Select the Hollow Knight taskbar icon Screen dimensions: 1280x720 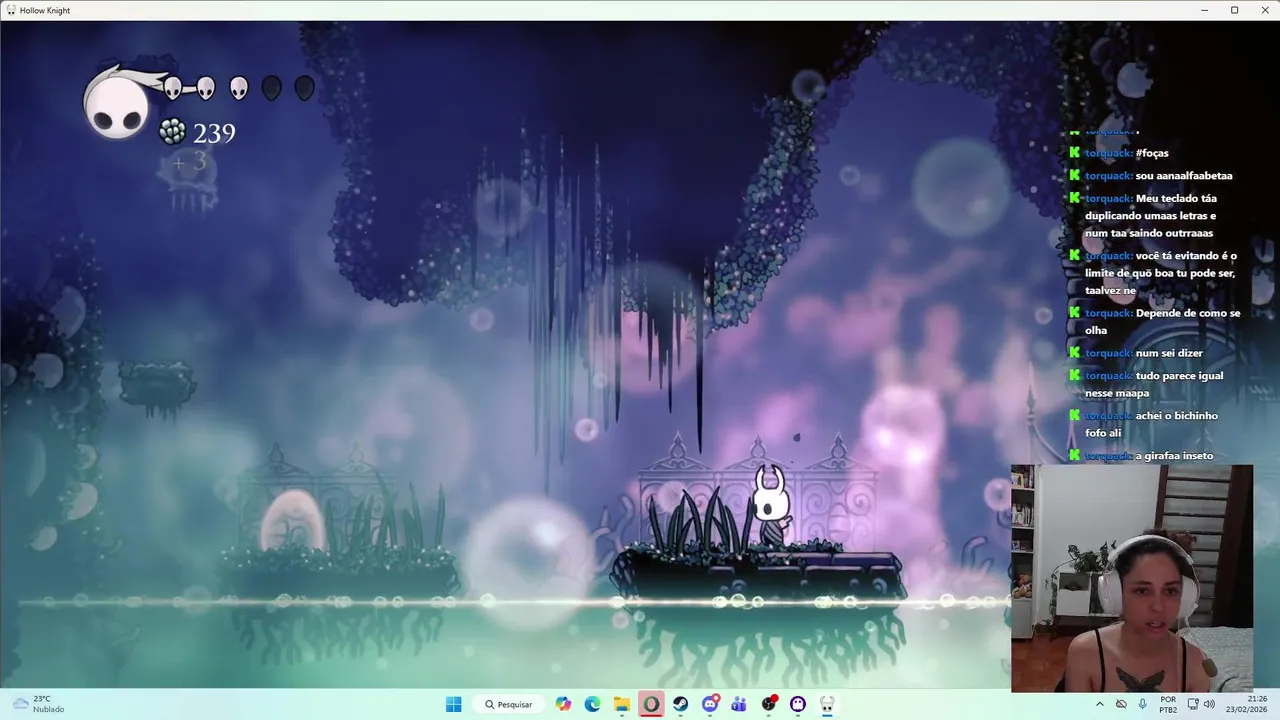point(827,704)
